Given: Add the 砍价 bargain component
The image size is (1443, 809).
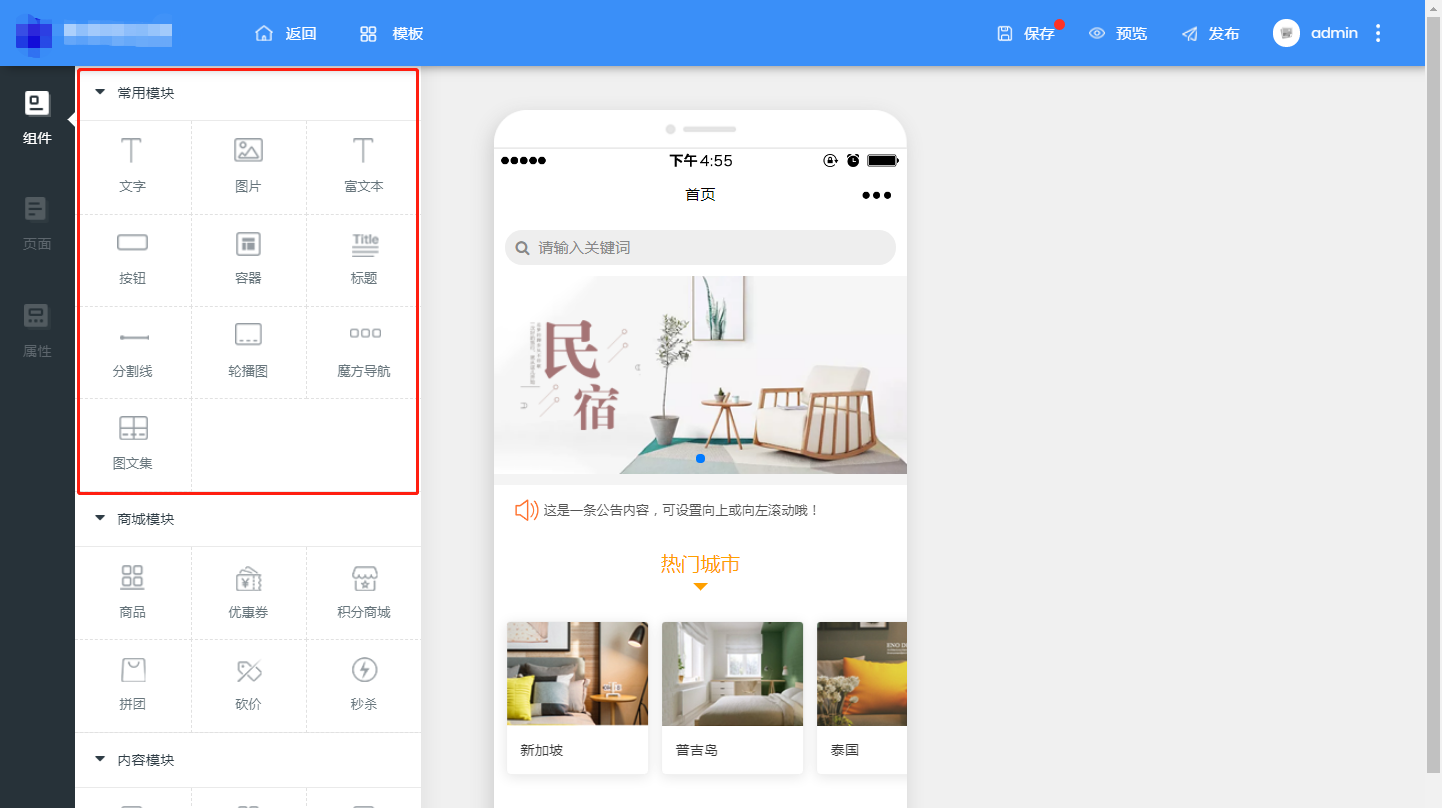Looking at the screenshot, I should point(248,685).
